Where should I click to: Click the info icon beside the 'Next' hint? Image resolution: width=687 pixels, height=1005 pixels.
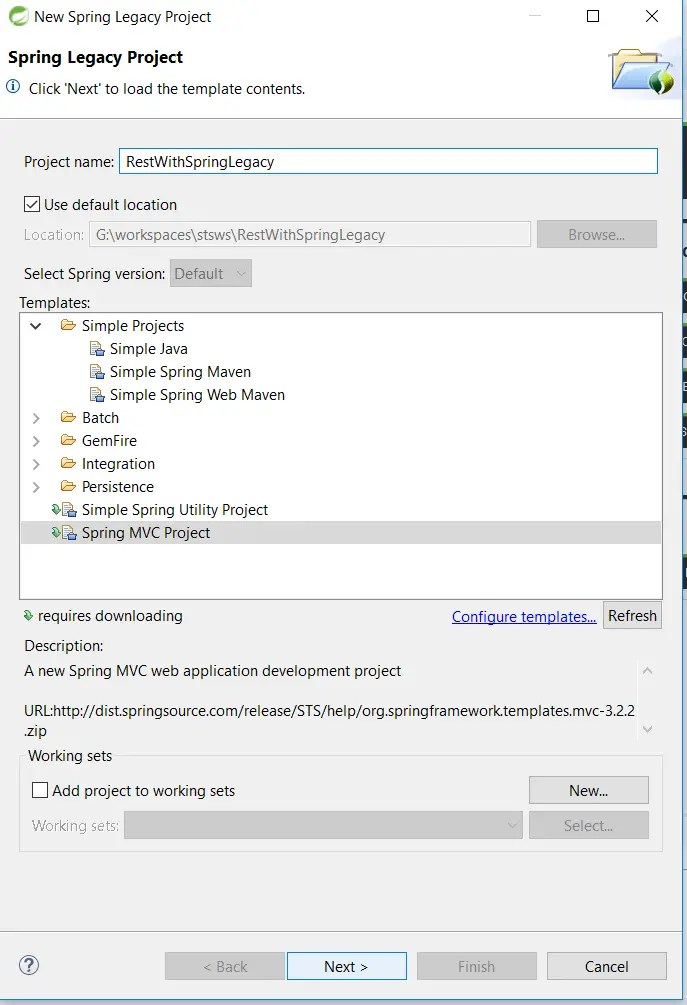coord(13,86)
